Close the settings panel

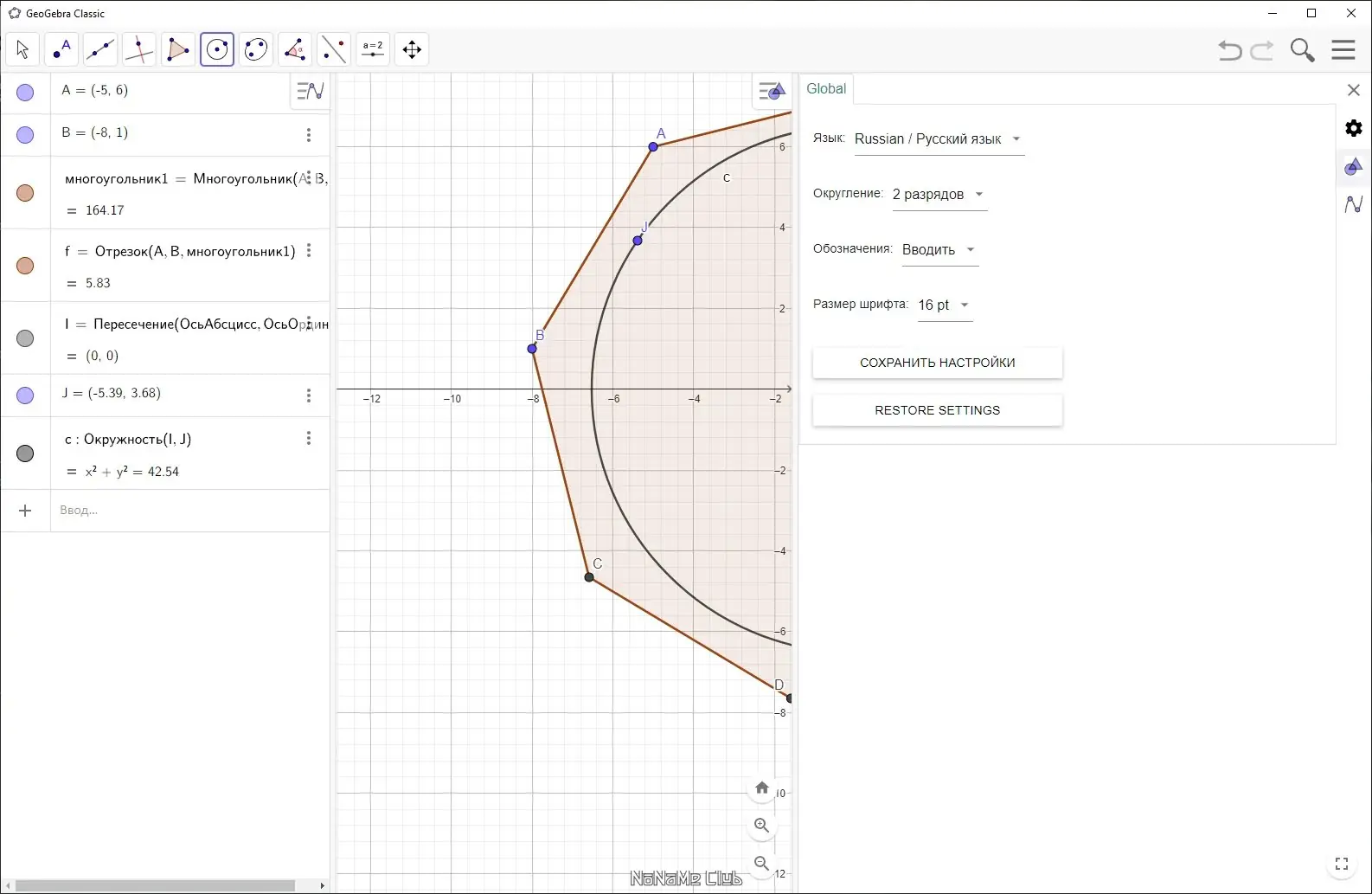[1354, 90]
